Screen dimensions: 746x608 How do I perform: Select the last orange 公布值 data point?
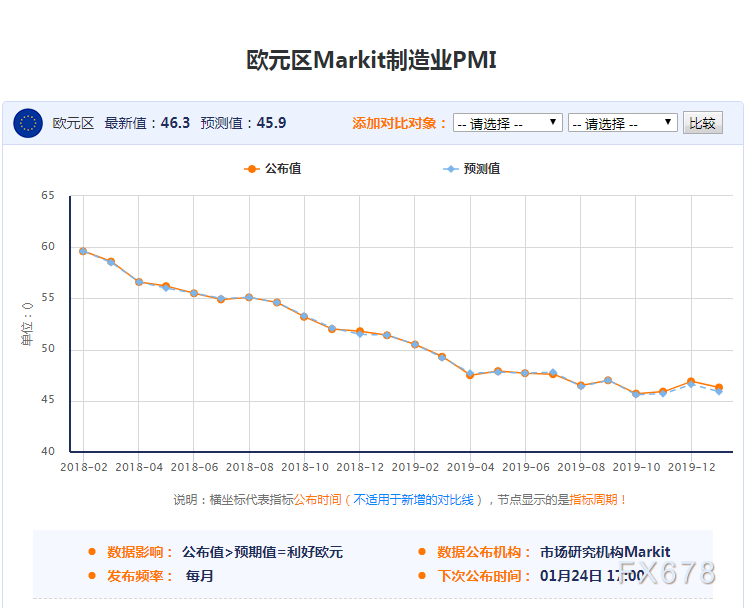click(x=719, y=387)
